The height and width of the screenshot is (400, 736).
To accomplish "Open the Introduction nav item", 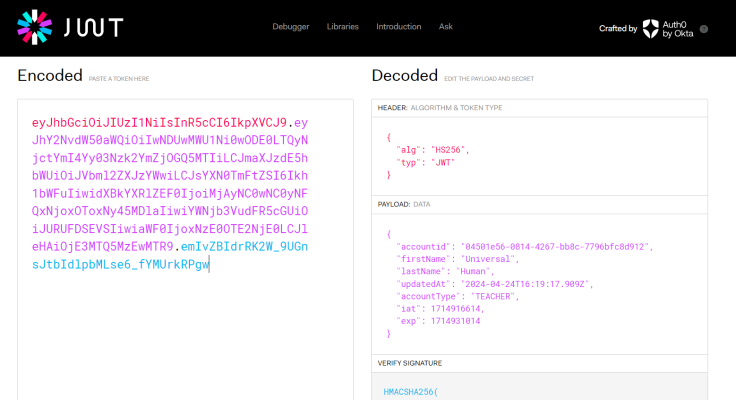I will pyautogui.click(x=399, y=27).
